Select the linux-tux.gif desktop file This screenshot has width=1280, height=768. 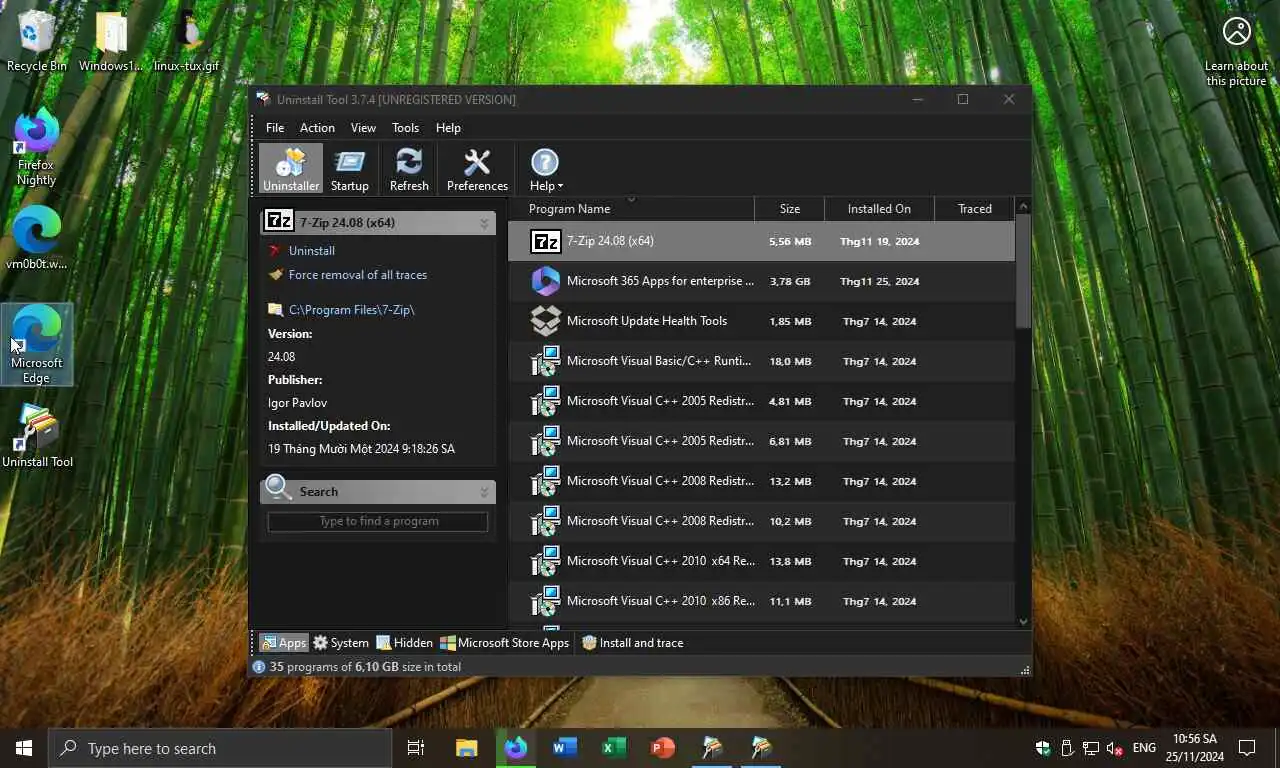(x=187, y=41)
